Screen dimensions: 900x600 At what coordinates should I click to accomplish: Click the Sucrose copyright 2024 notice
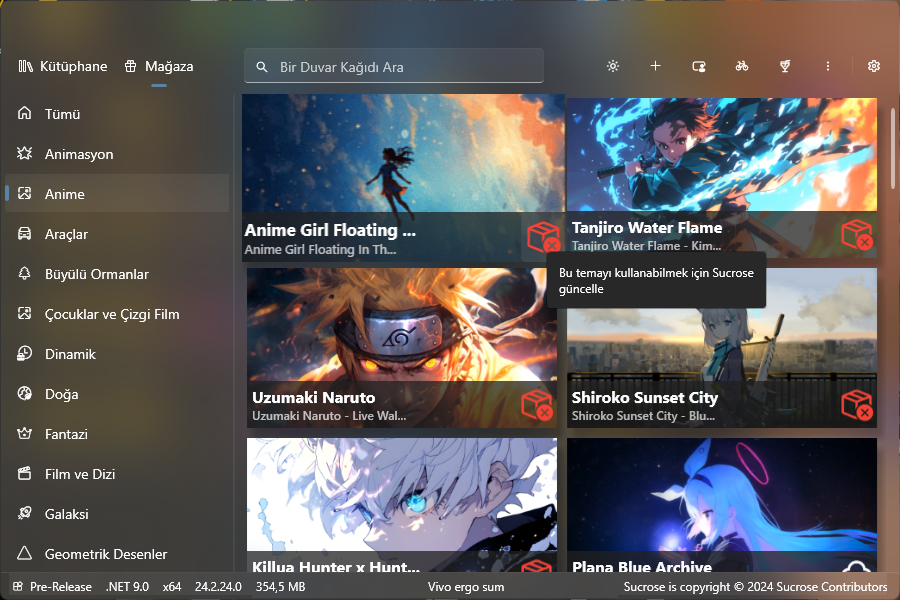(755, 587)
